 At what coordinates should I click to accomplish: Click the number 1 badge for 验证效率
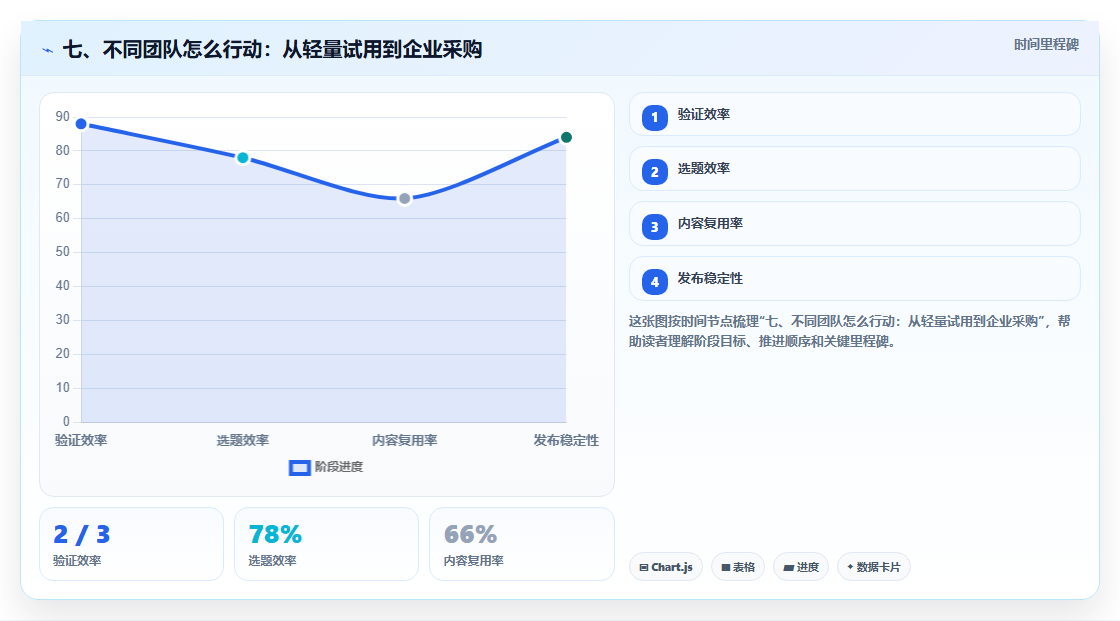pyautogui.click(x=654, y=118)
